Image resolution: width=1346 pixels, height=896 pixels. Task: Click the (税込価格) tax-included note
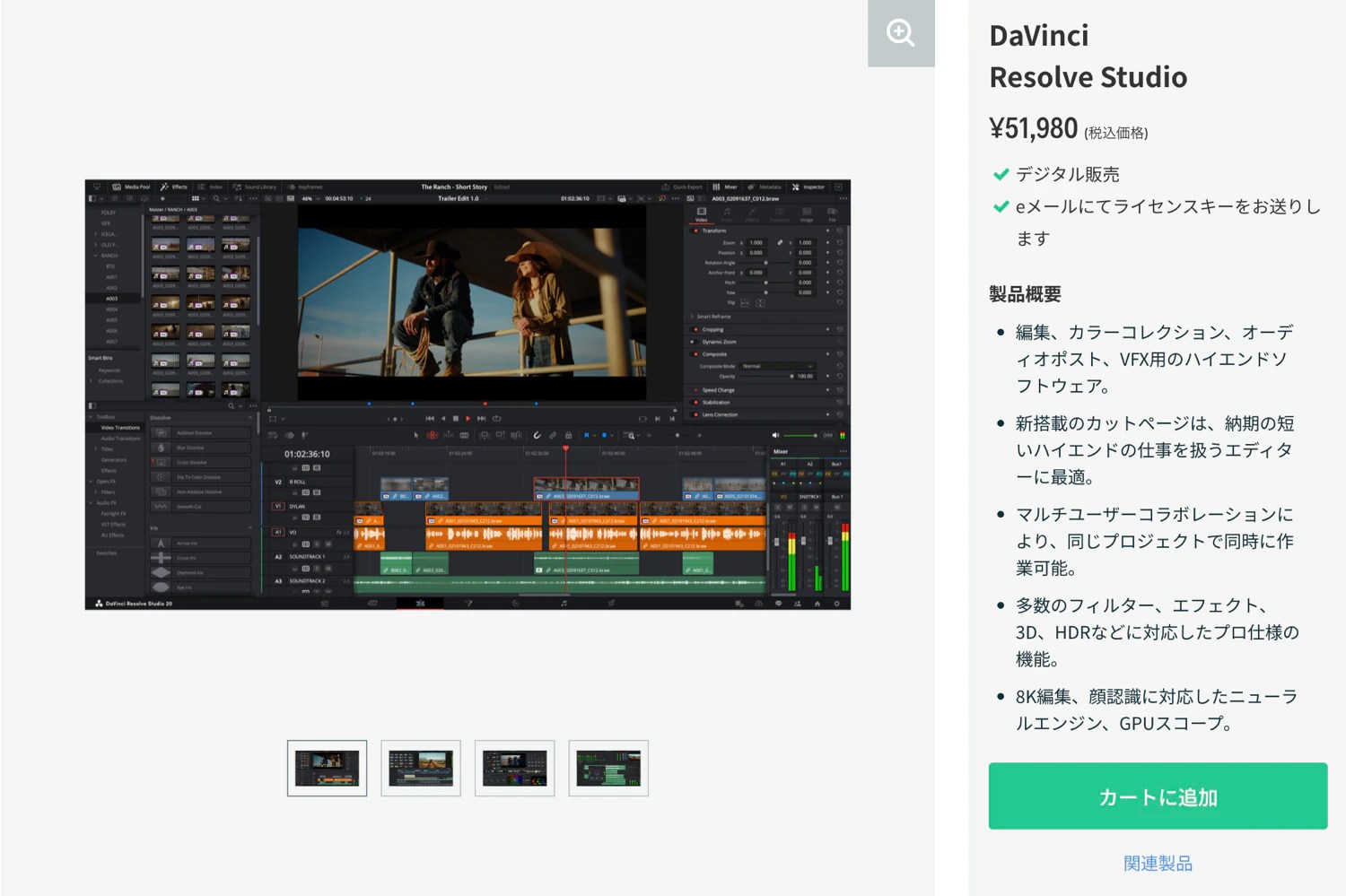(x=1115, y=133)
